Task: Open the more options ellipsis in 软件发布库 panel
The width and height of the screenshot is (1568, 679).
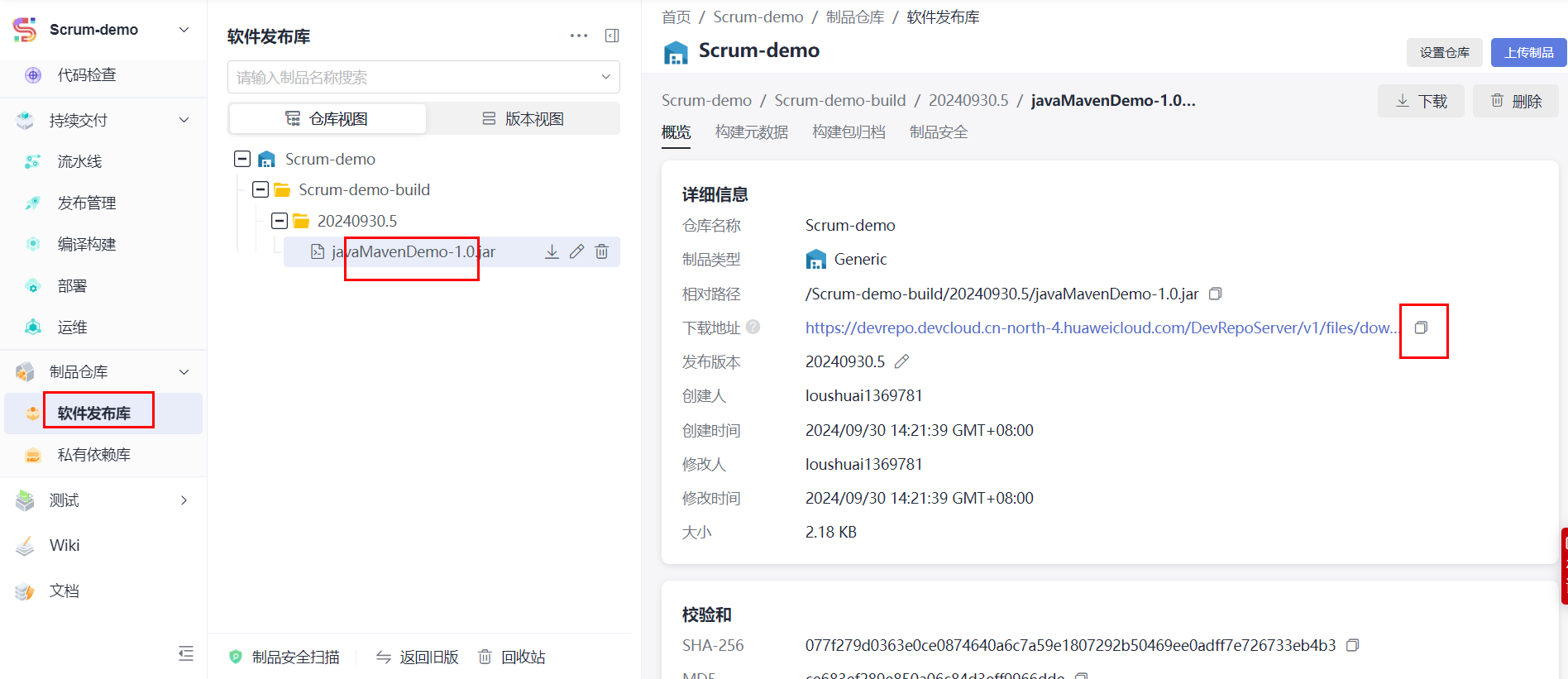Action: [x=579, y=36]
